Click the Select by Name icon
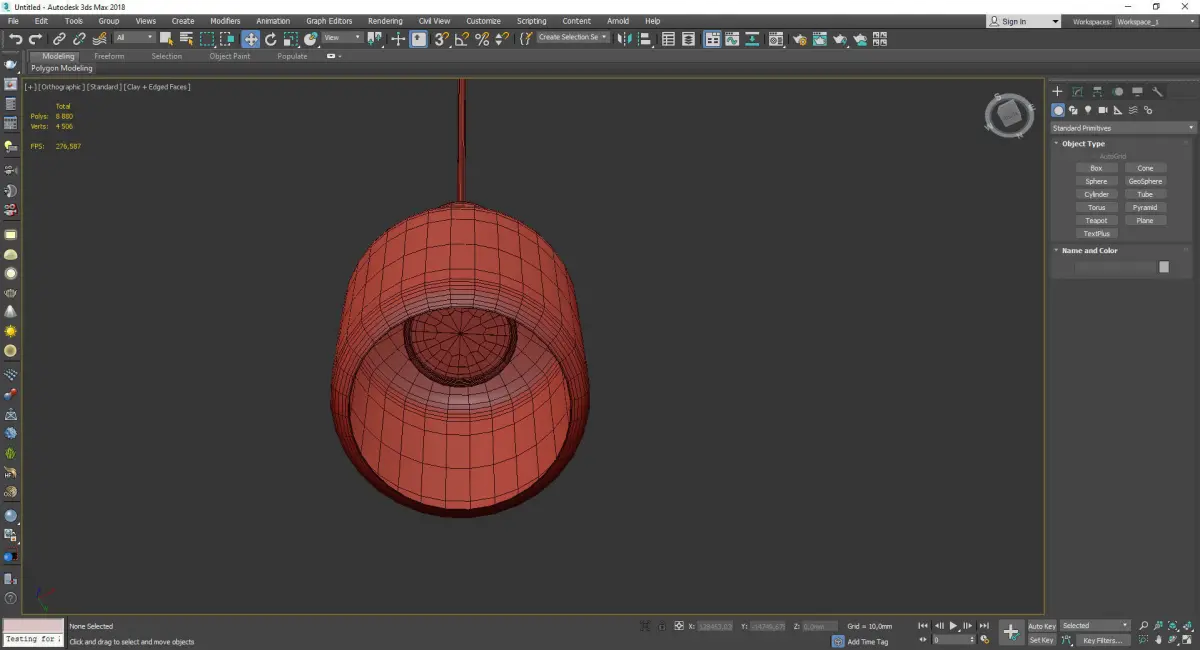The height and width of the screenshot is (650, 1200). click(x=186, y=39)
